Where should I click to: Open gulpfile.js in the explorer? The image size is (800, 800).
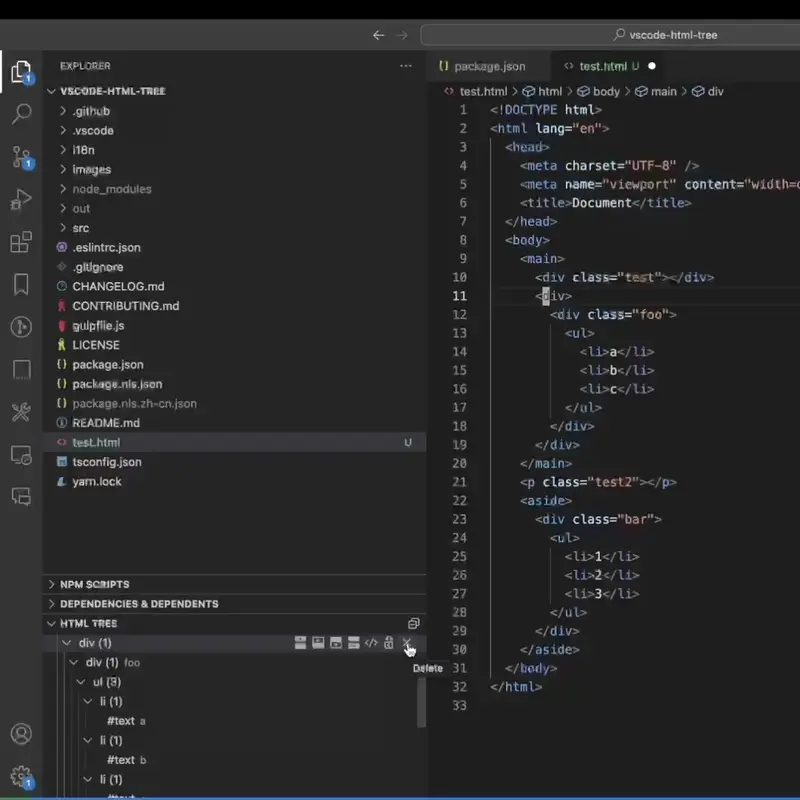click(x=234, y=326)
